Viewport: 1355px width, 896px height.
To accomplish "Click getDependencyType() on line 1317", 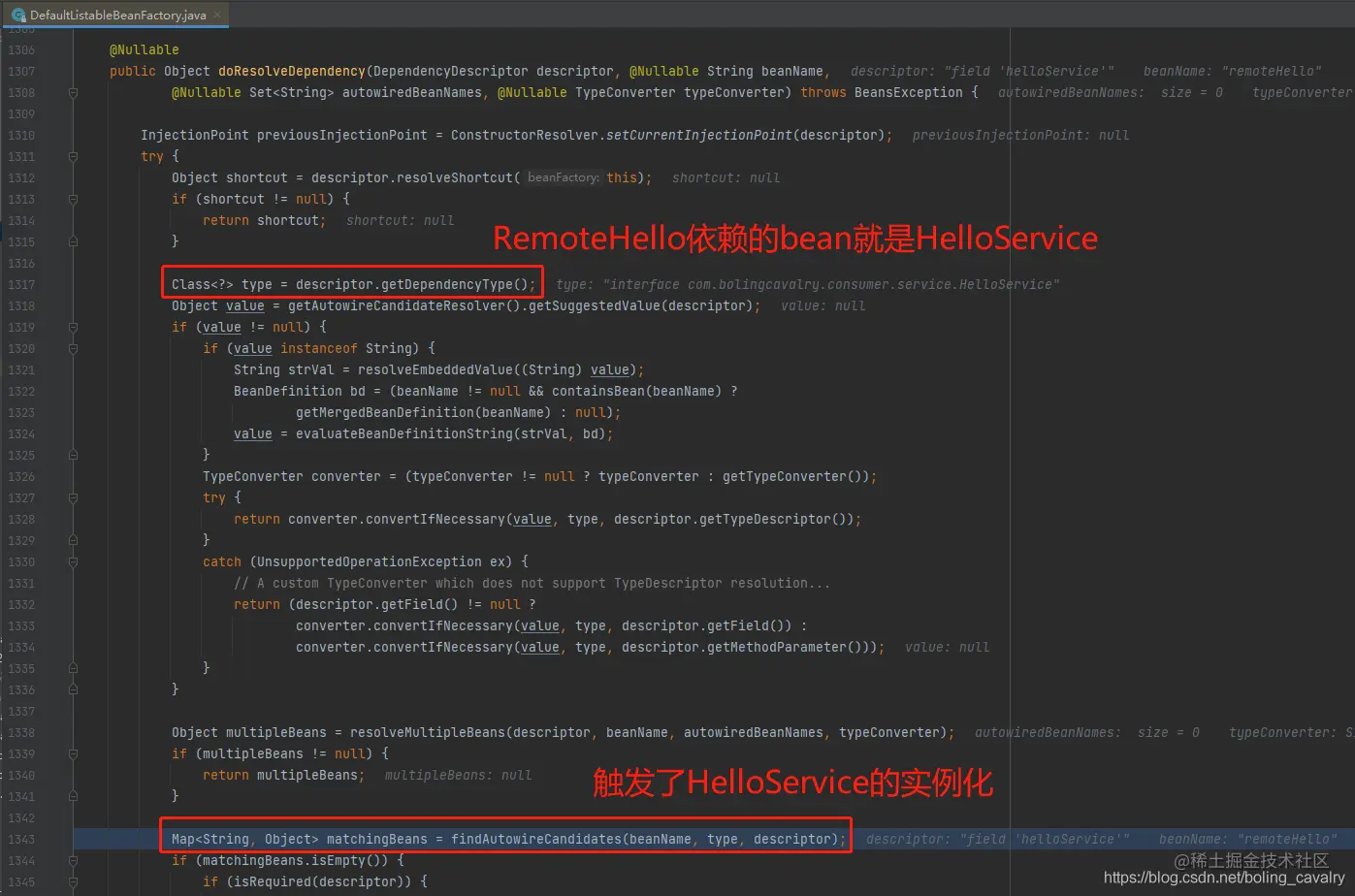I will coord(455,285).
